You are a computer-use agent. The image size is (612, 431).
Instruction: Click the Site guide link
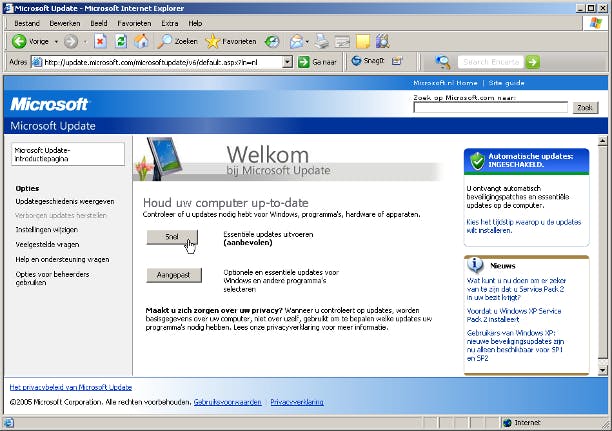coord(506,83)
